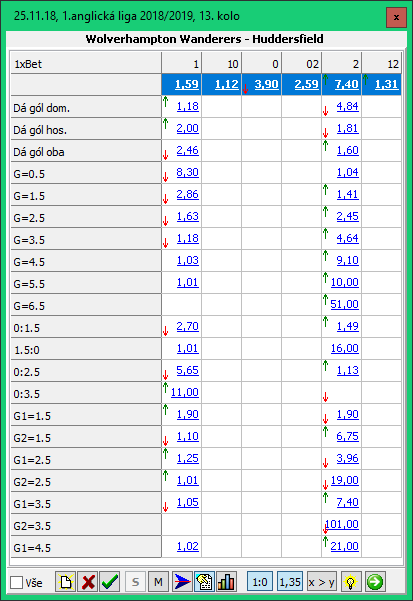Image resolution: width=413 pixels, height=601 pixels.
Task: Open the bar chart statistics icon
Action: coord(226,582)
